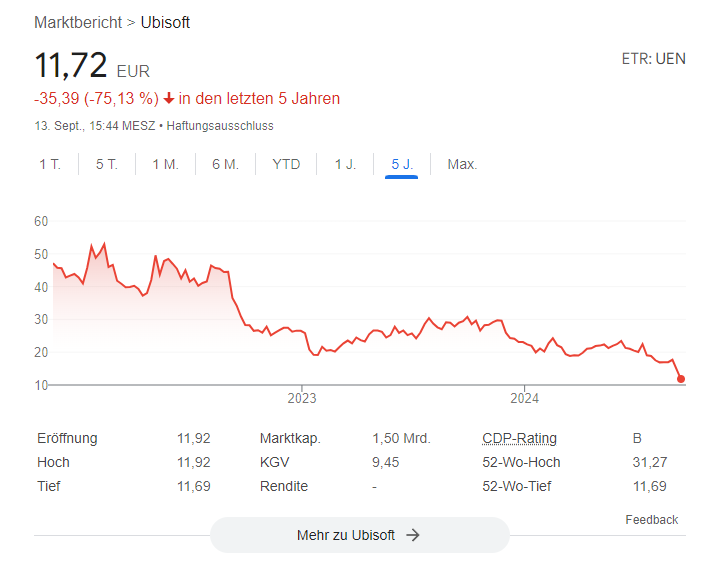Show the Max. time range
728x568 pixels.
click(462, 164)
